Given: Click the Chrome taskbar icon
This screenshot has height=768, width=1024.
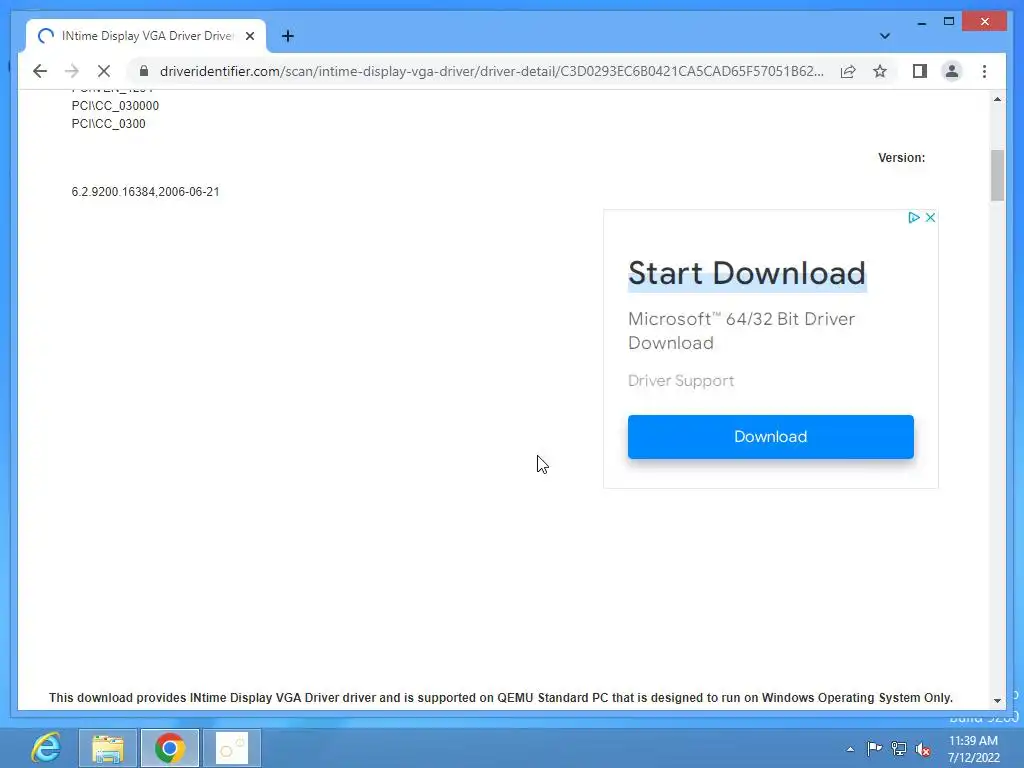Looking at the screenshot, I should click(x=170, y=748).
